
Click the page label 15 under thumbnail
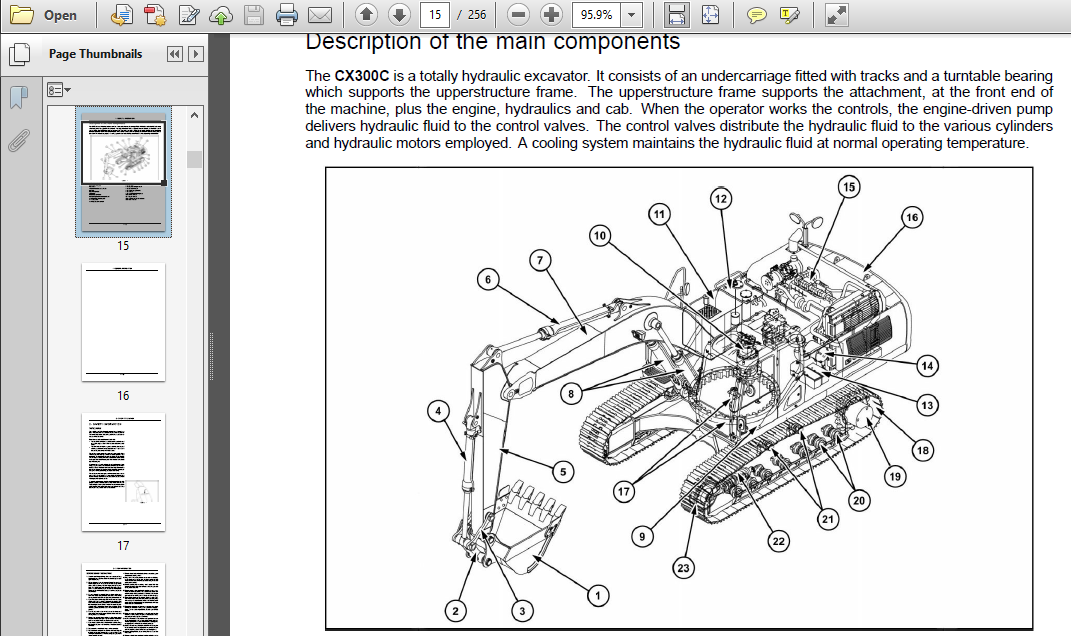(x=123, y=246)
